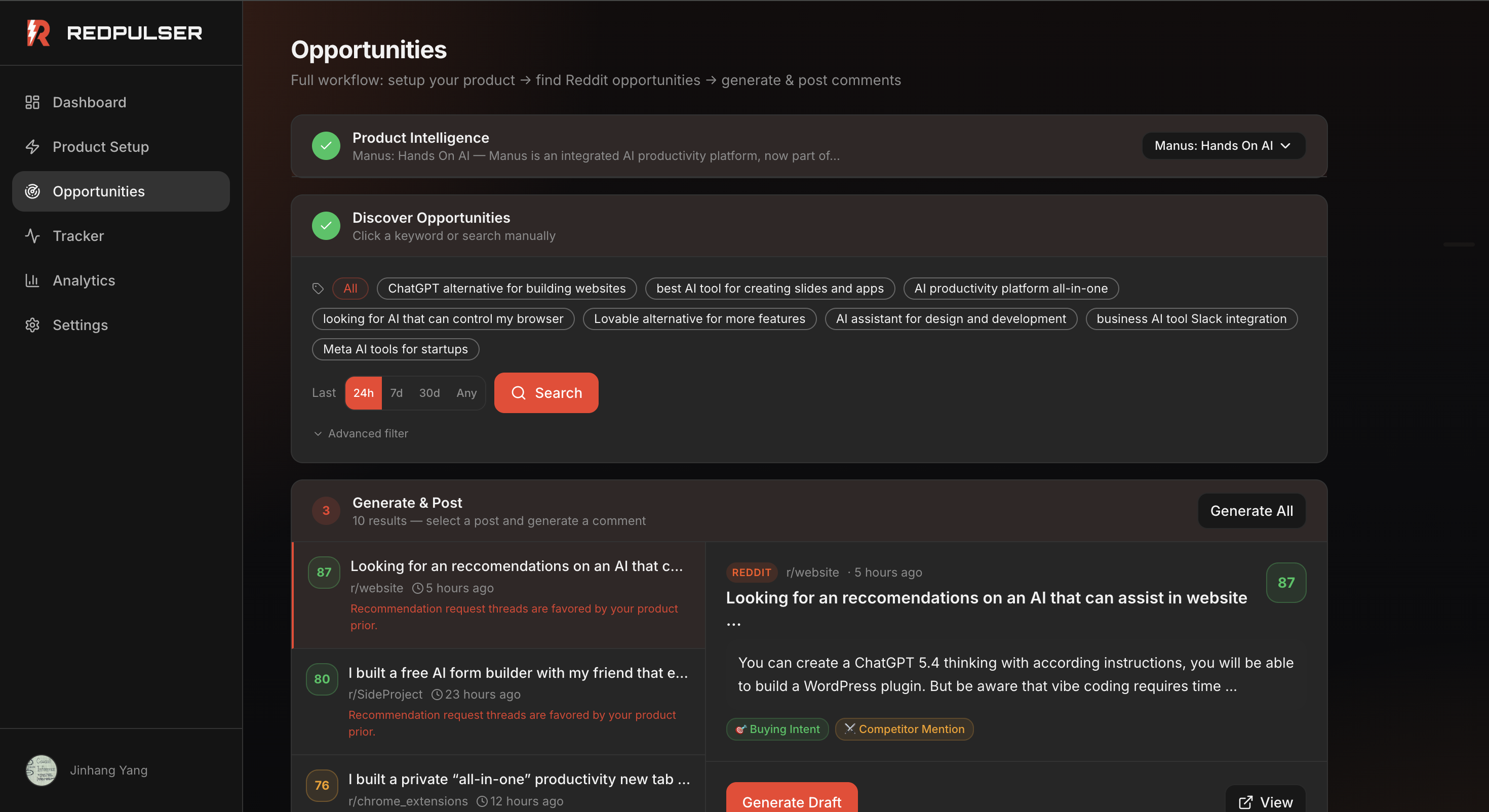
Task: Click the Analytics bar chart icon
Action: pos(32,280)
